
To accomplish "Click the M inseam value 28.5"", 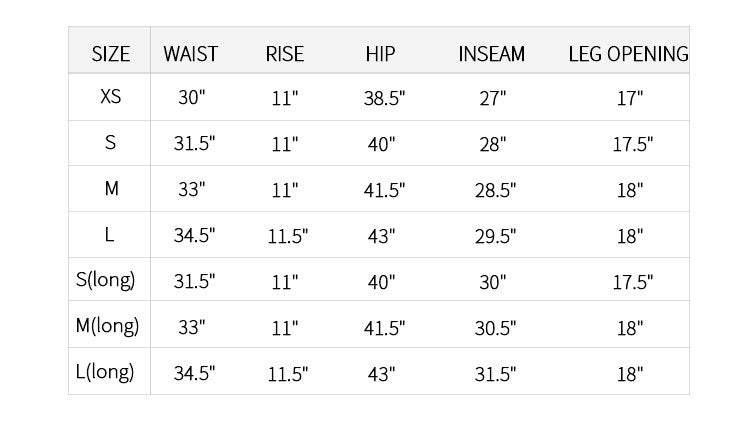I will [x=496, y=190].
